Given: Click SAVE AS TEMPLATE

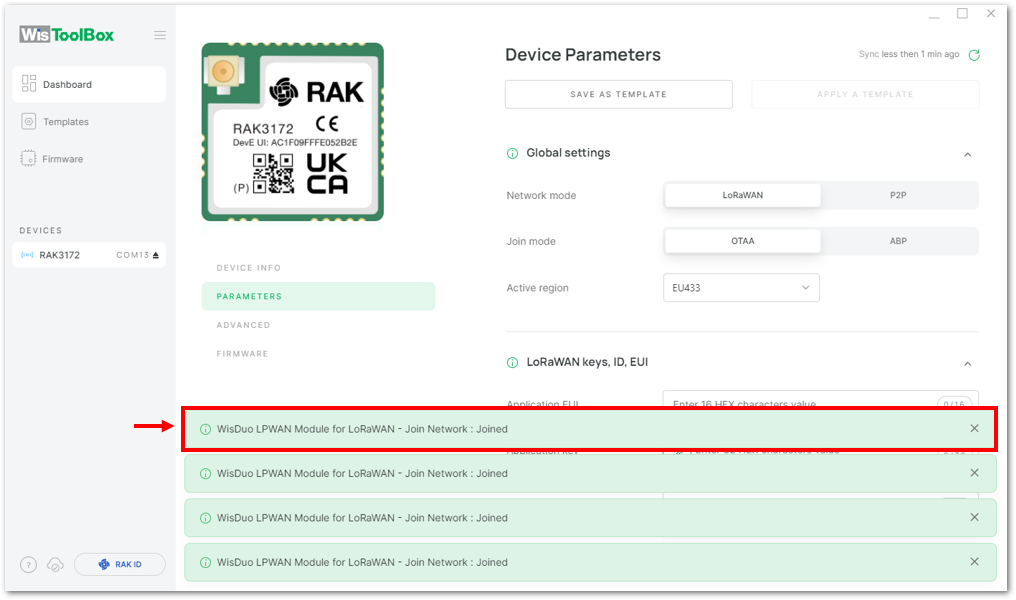Looking at the screenshot, I should (x=619, y=95).
